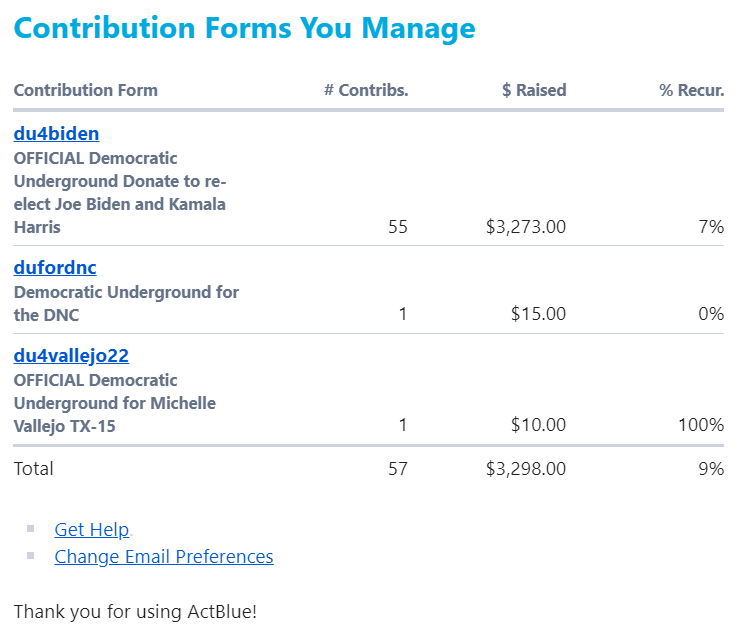Viewport: 740px width, 638px height.
Task: Click the % Recur. column header
Action: pyautogui.click(x=691, y=90)
